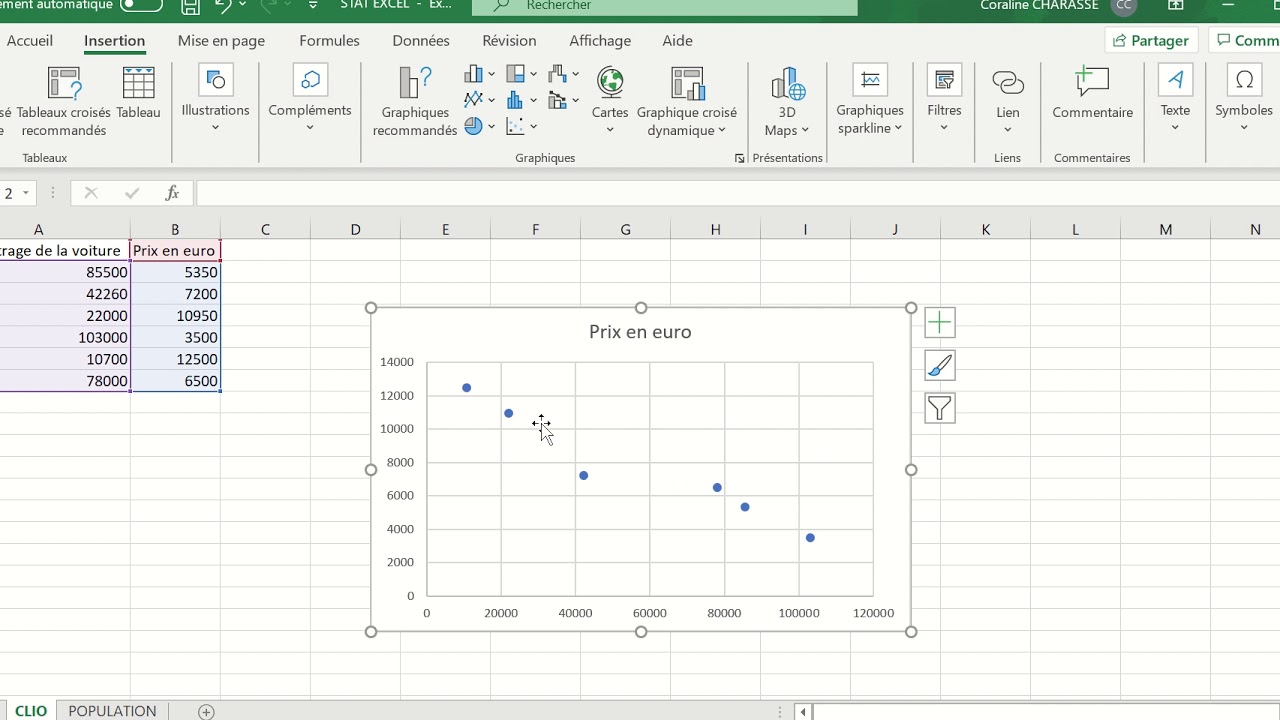Click the insert function fx button
Viewport: 1280px width, 720px height.
pos(172,193)
